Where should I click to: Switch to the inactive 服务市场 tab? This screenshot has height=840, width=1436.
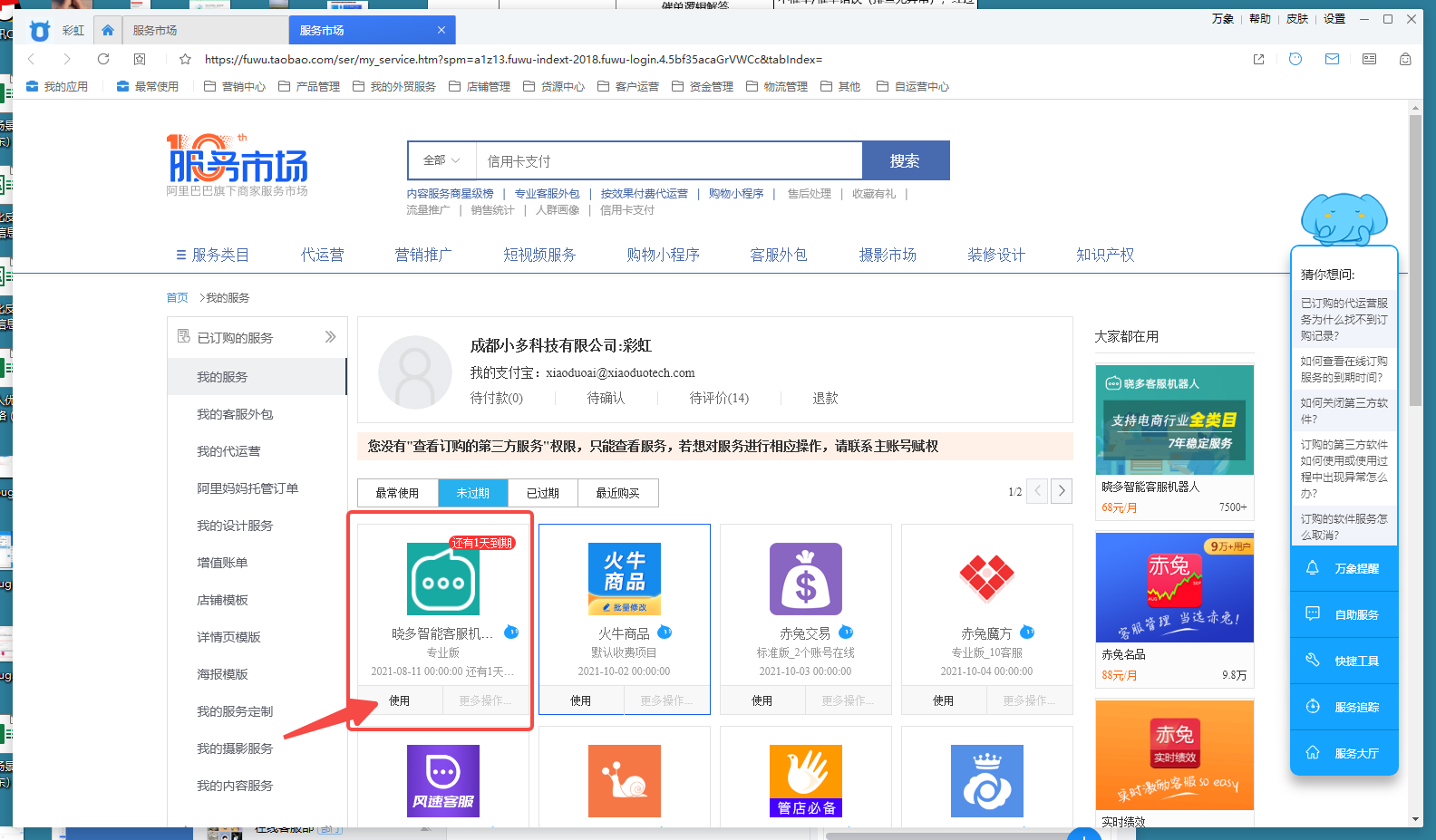(205, 30)
